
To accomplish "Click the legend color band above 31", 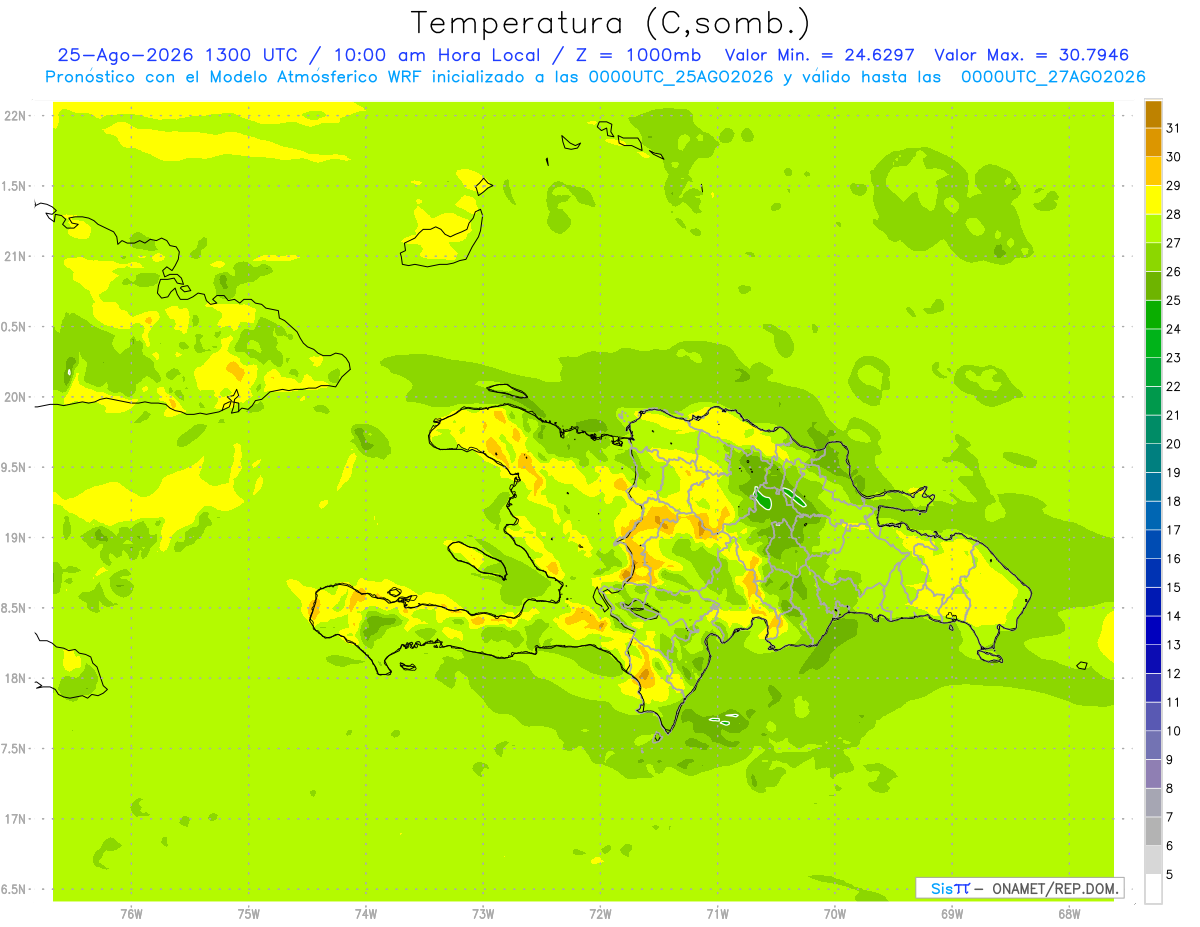I will click(1153, 114).
